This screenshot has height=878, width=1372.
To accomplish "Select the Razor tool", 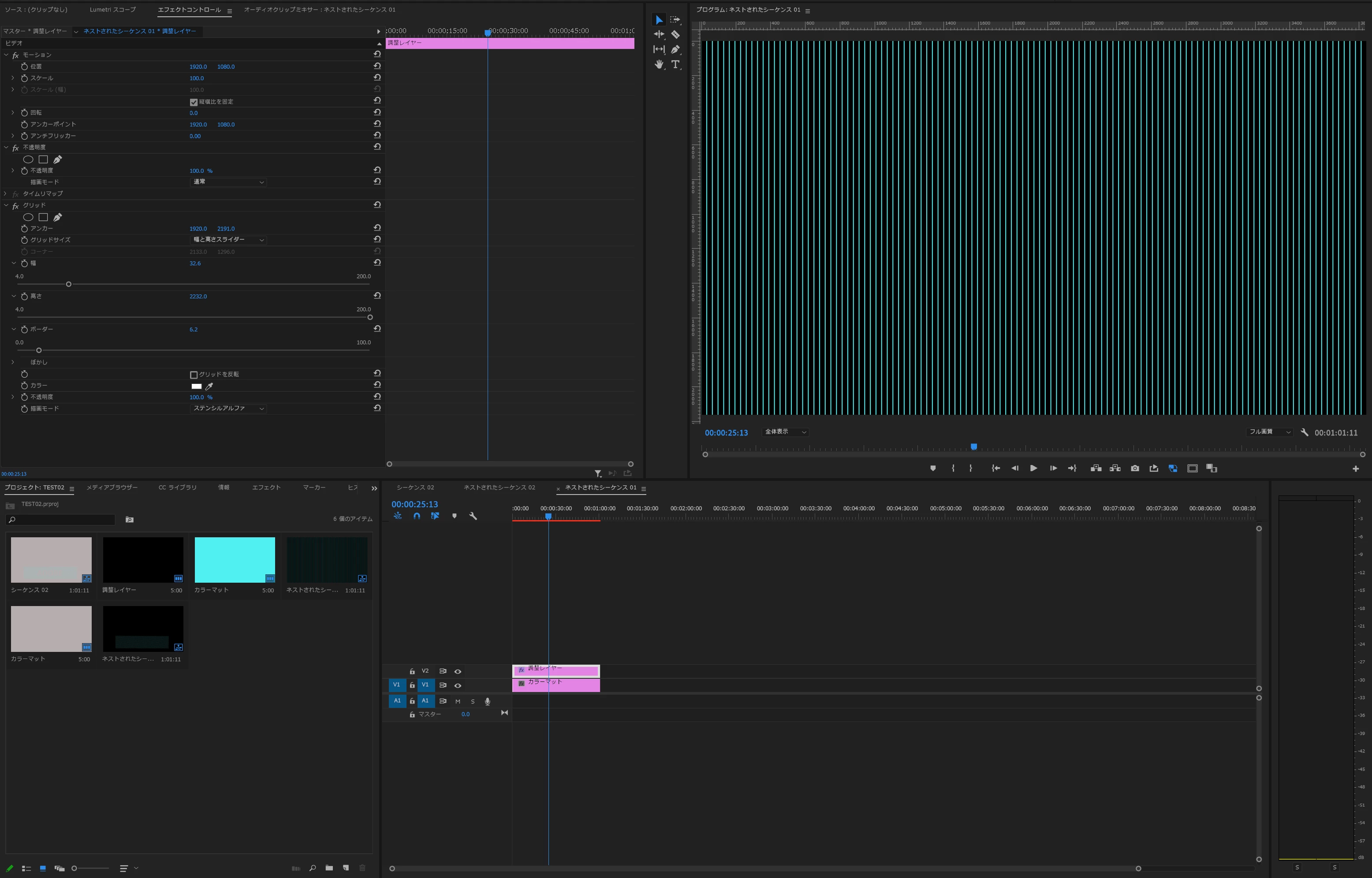I will pos(675,35).
